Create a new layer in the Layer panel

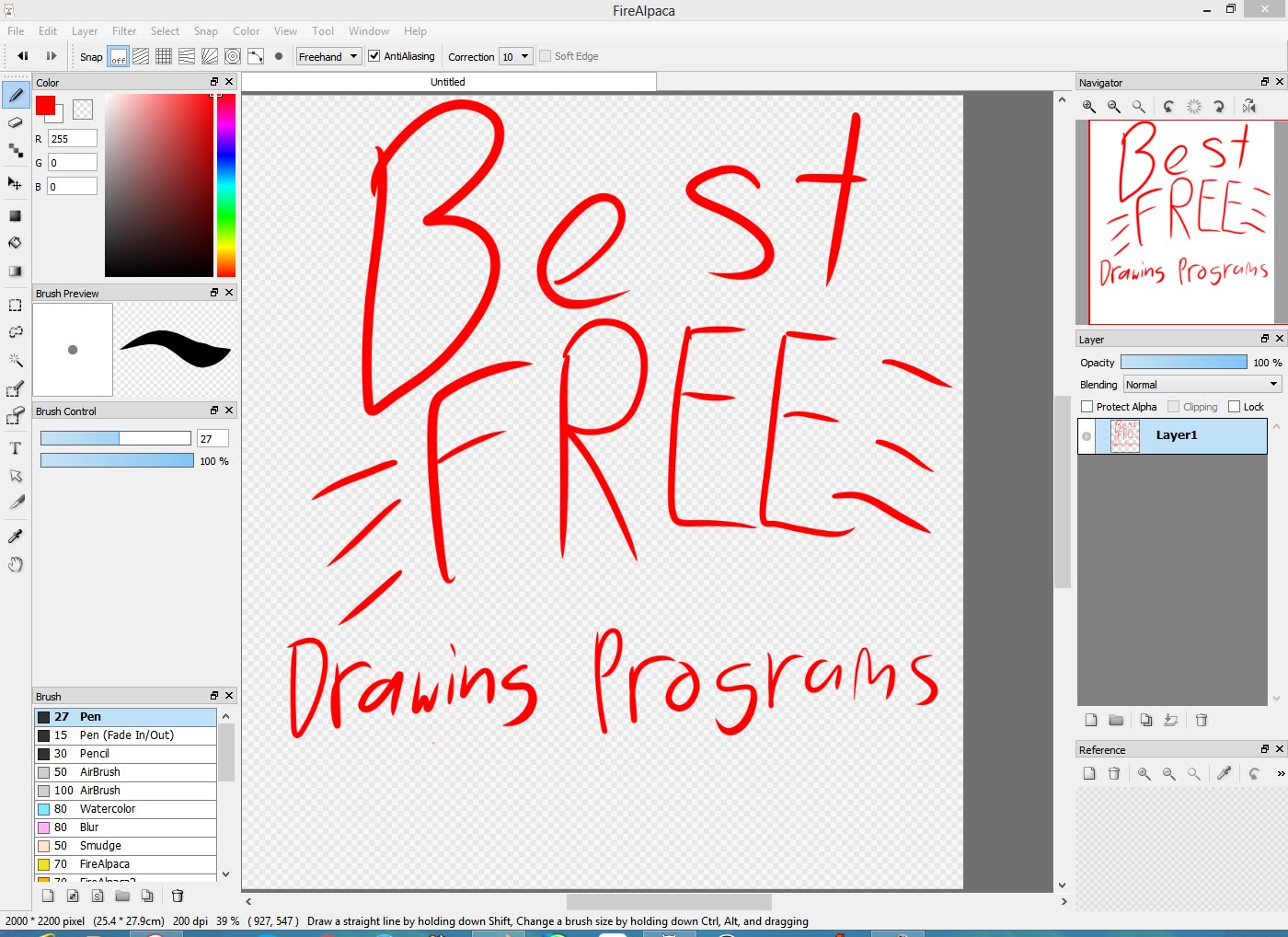1090,721
